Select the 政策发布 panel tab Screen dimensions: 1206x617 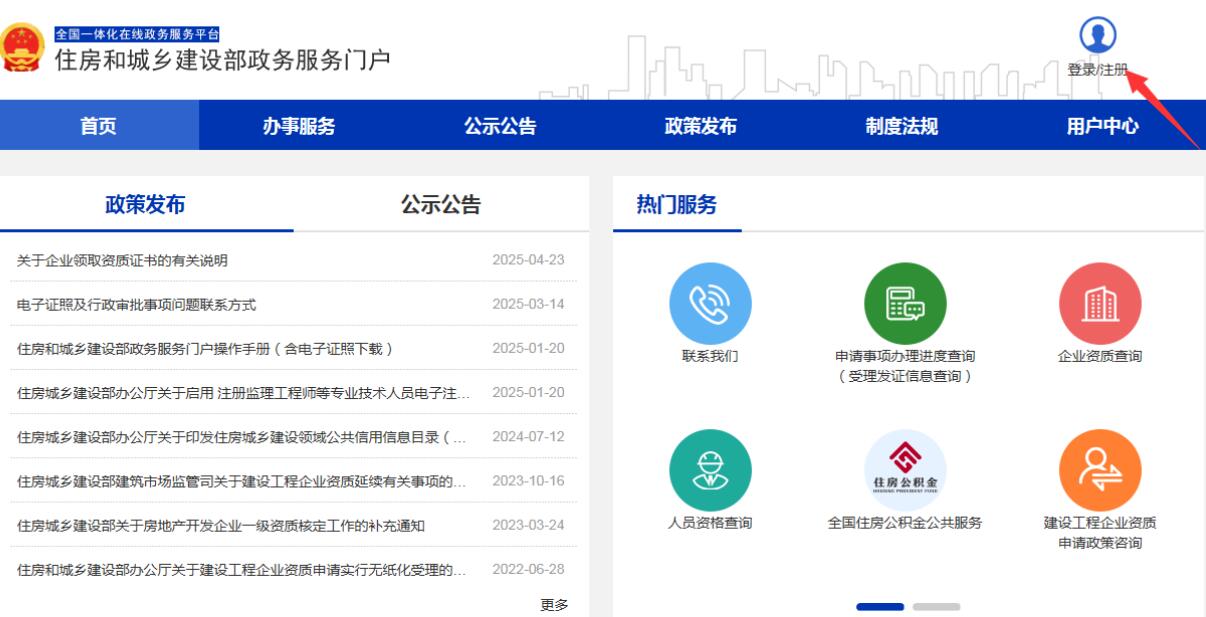pyautogui.click(x=145, y=205)
